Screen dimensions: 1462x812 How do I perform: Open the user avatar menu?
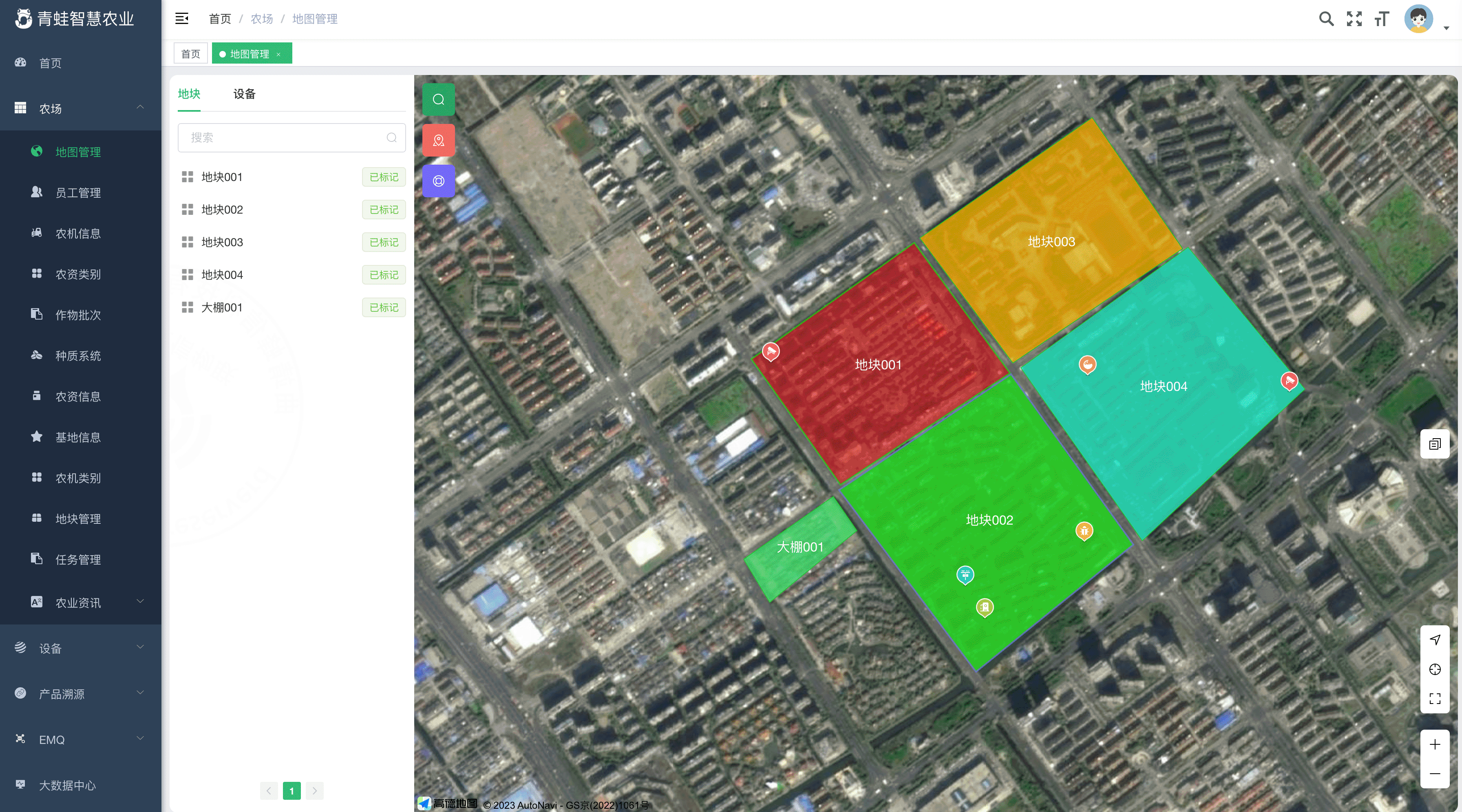1418,19
